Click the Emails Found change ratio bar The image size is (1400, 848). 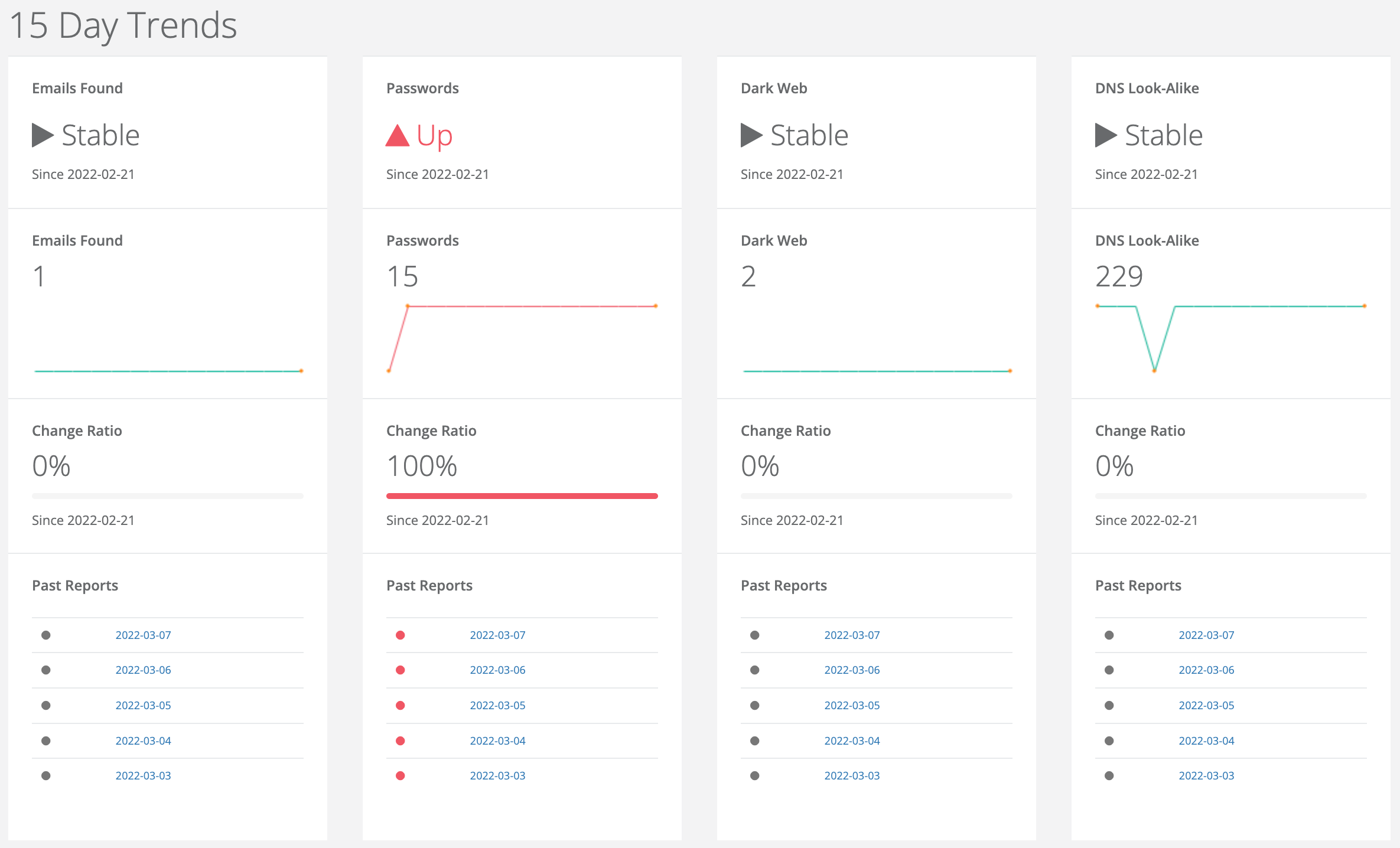(x=168, y=496)
